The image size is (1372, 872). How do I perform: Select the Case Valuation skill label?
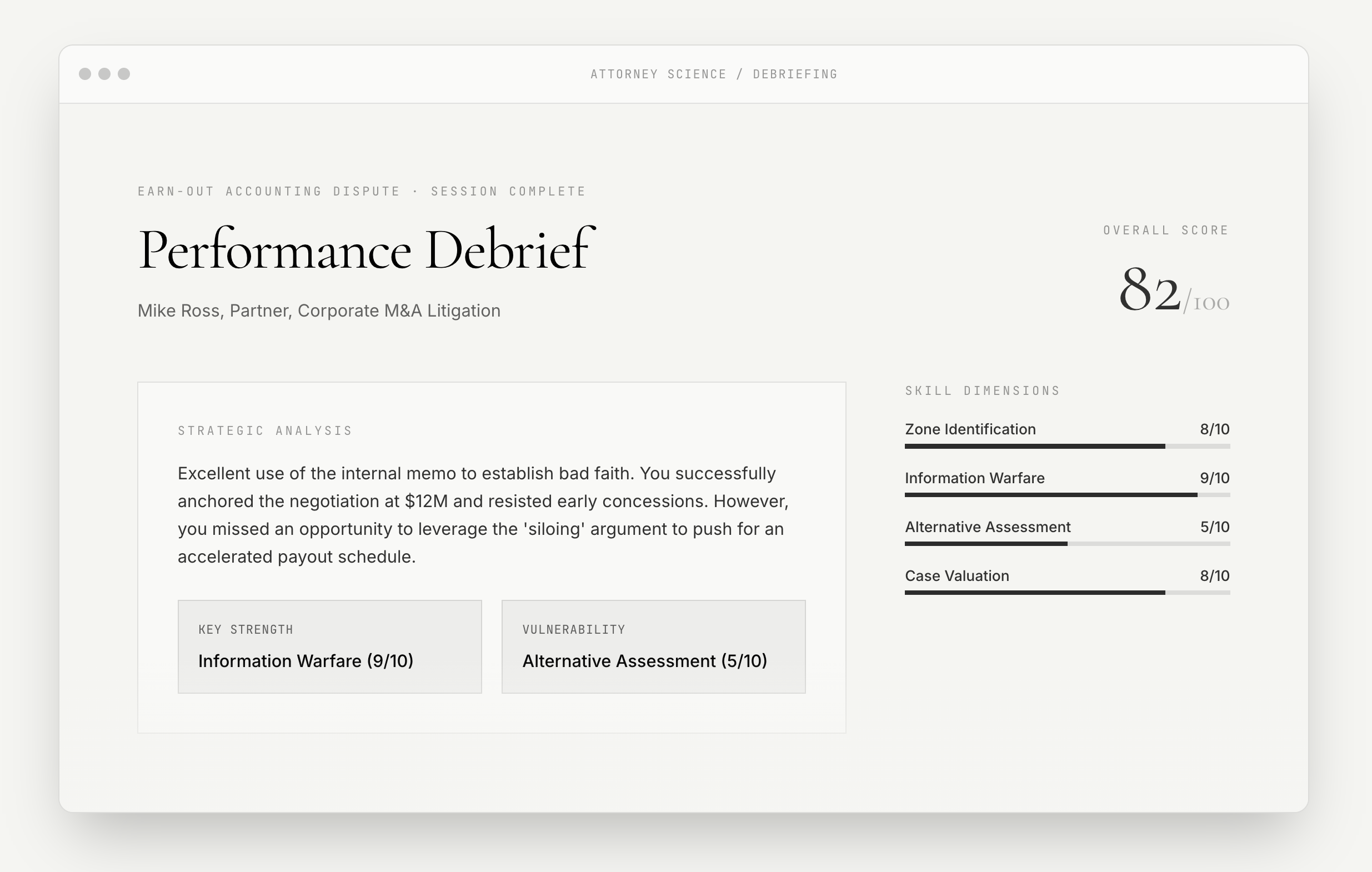point(957,577)
